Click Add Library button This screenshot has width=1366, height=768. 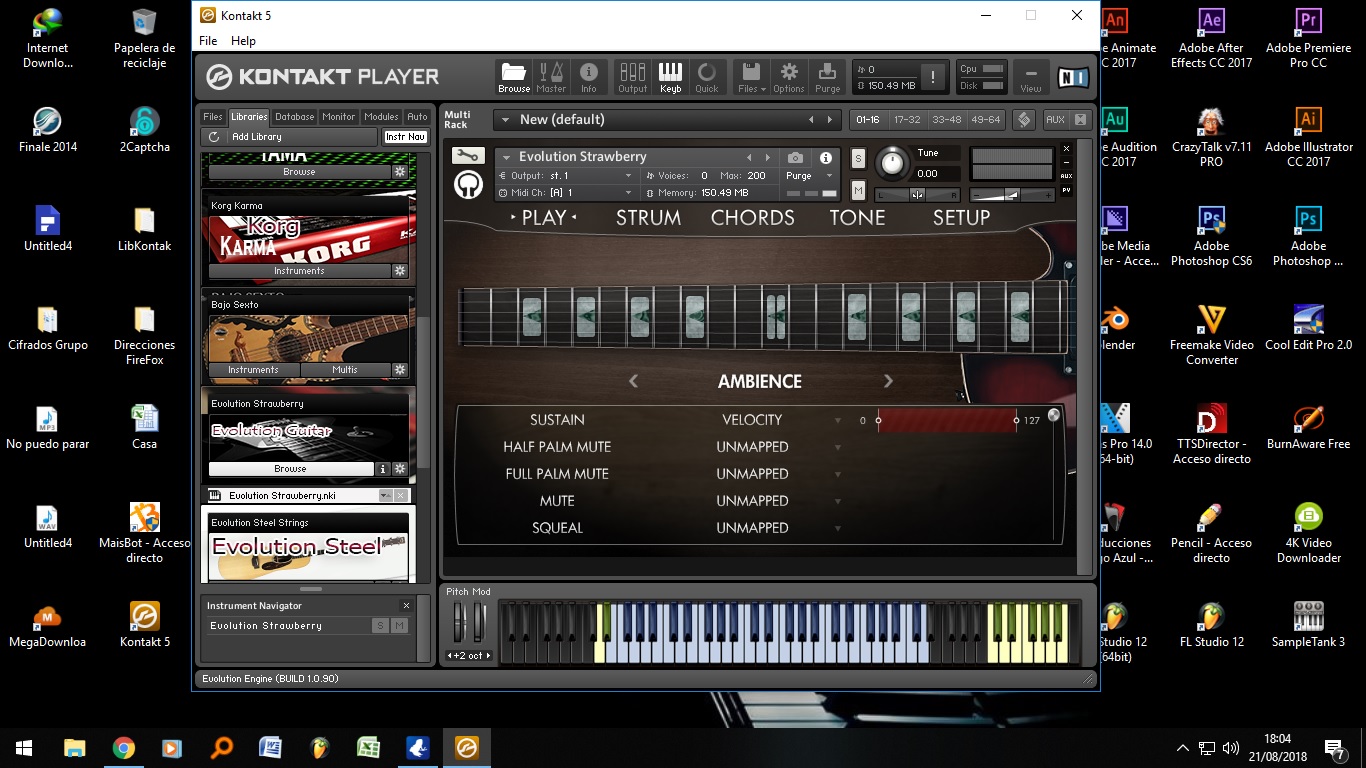[x=256, y=137]
